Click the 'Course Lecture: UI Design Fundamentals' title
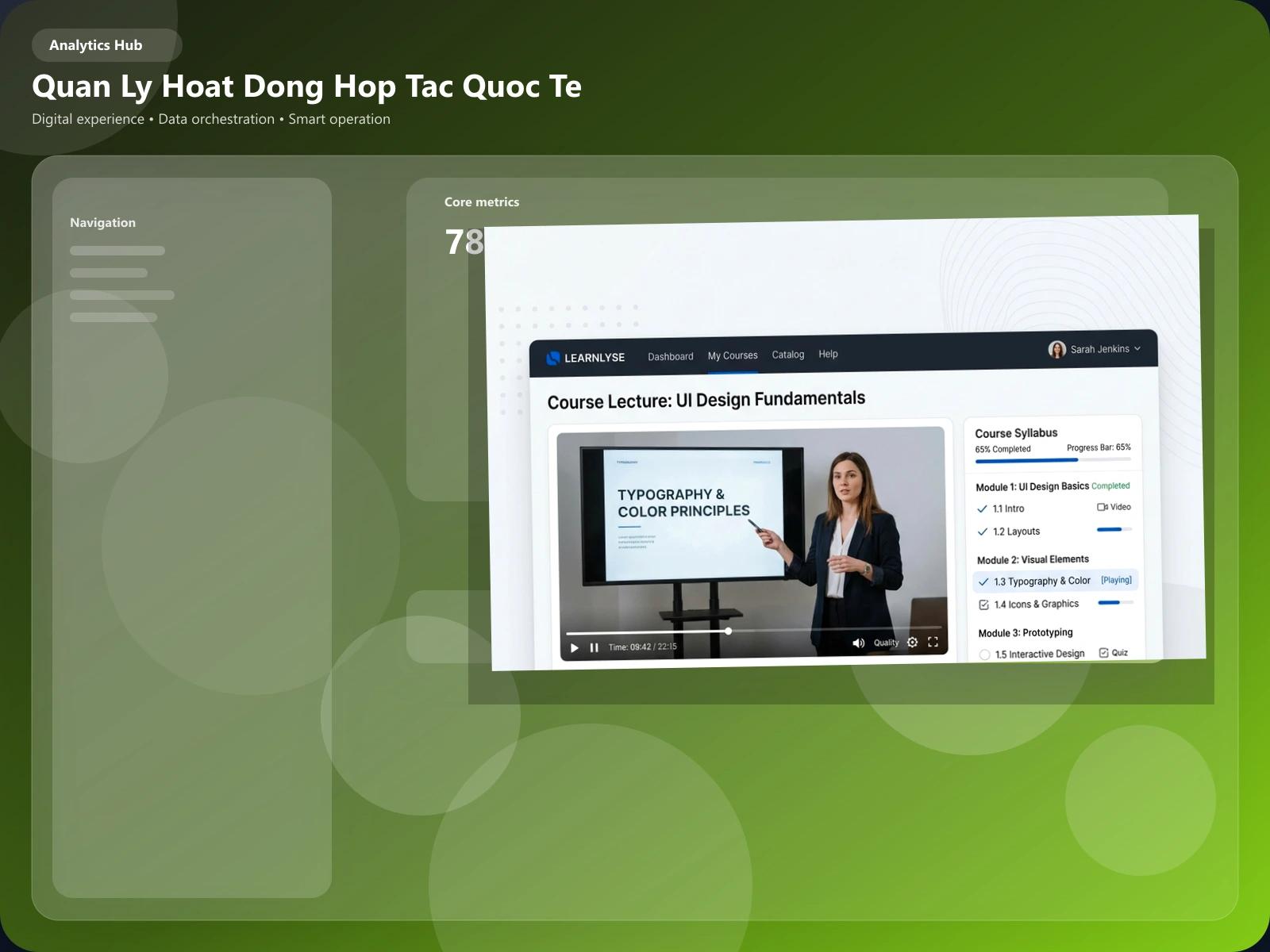Image resolution: width=1270 pixels, height=952 pixels. click(706, 400)
